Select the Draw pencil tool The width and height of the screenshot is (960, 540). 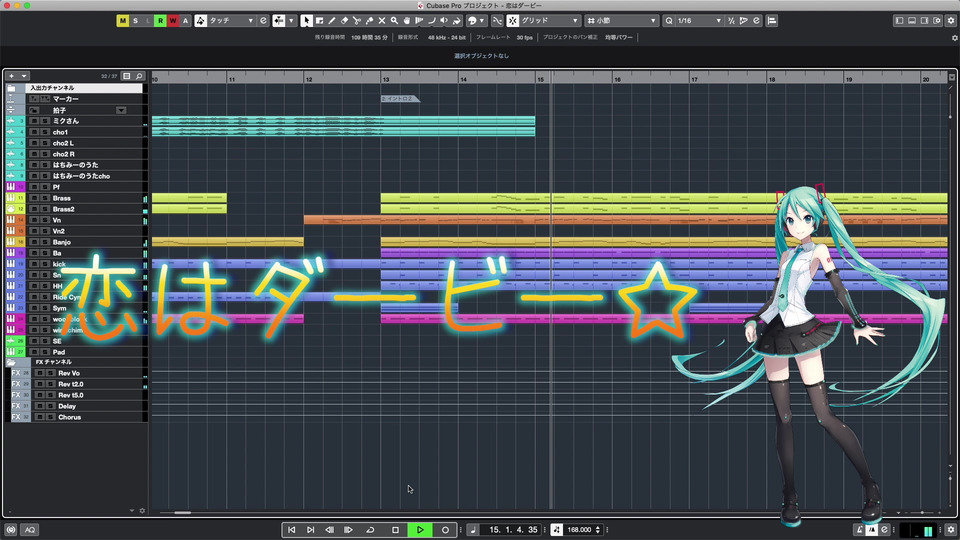click(x=331, y=21)
